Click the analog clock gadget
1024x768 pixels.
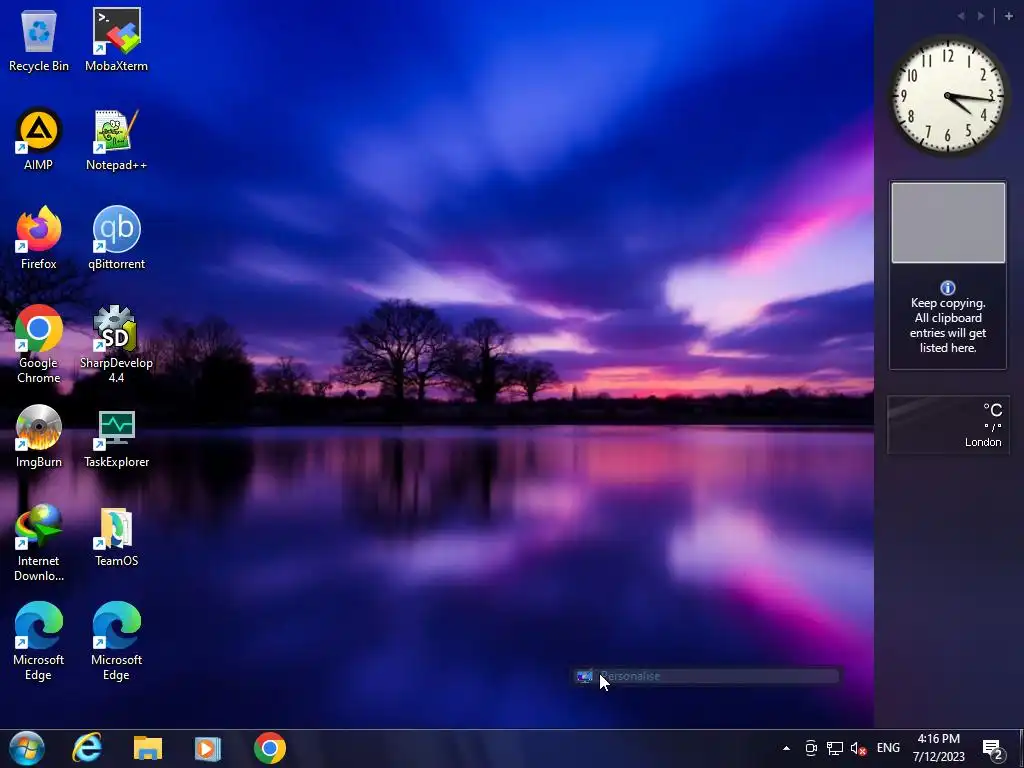pyautogui.click(x=948, y=96)
